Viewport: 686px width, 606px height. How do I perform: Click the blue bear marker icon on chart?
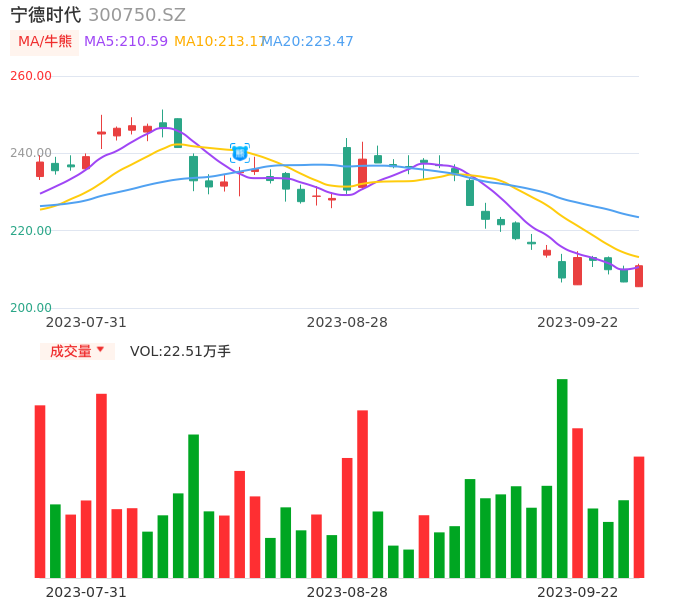tap(240, 153)
